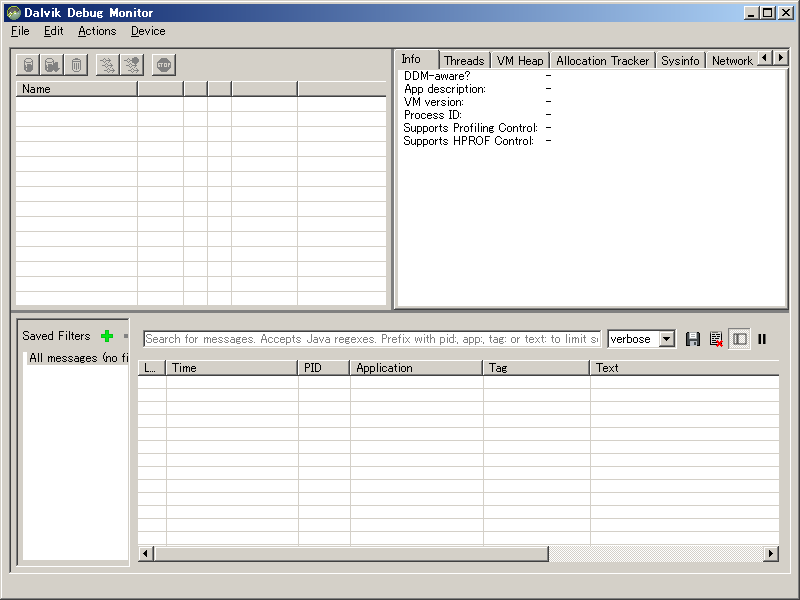Minimize the Dalvik Debug Monitor window
Image resolution: width=800 pixels, height=600 pixels.
pos(751,13)
